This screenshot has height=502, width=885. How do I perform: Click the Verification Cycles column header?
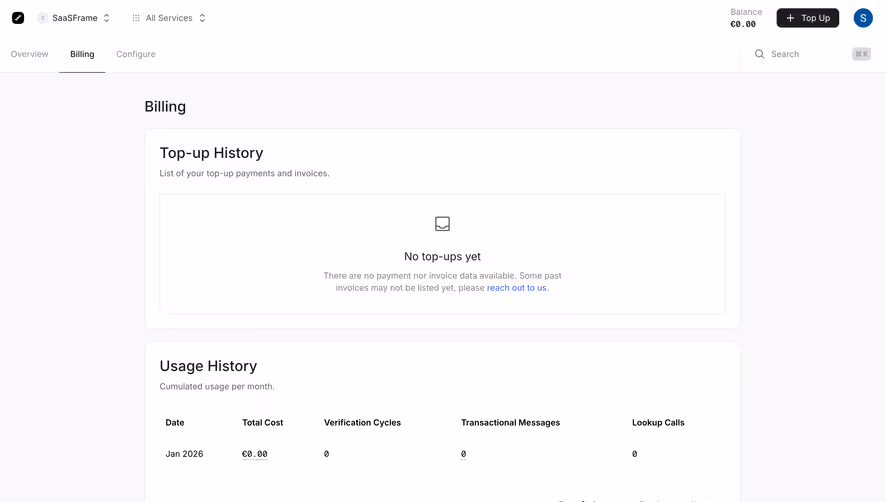362,422
